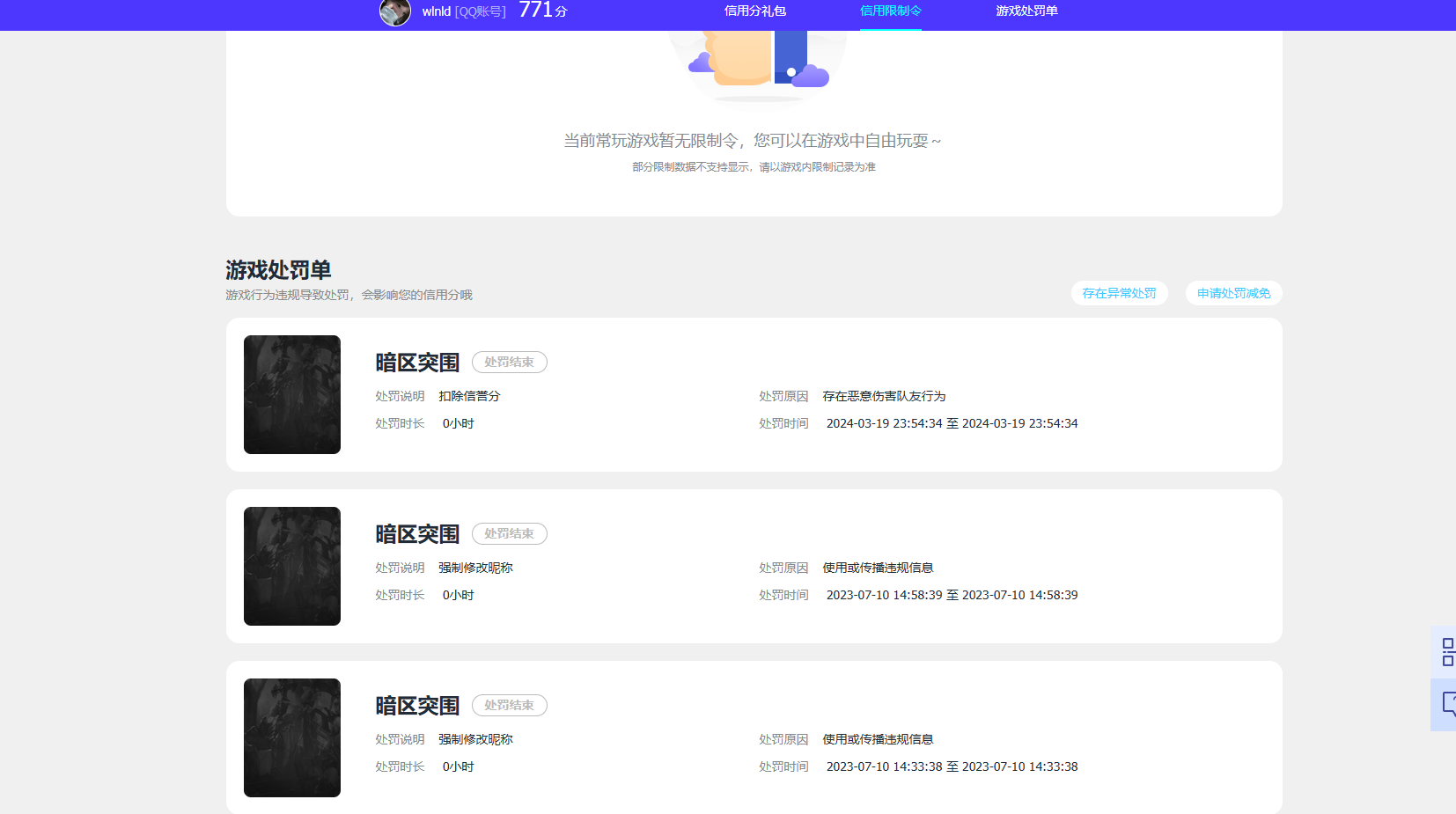This screenshot has width=1456, height=814.
Task: Click 处罚结束 badge on the 14:33:38 record
Action: click(509, 705)
